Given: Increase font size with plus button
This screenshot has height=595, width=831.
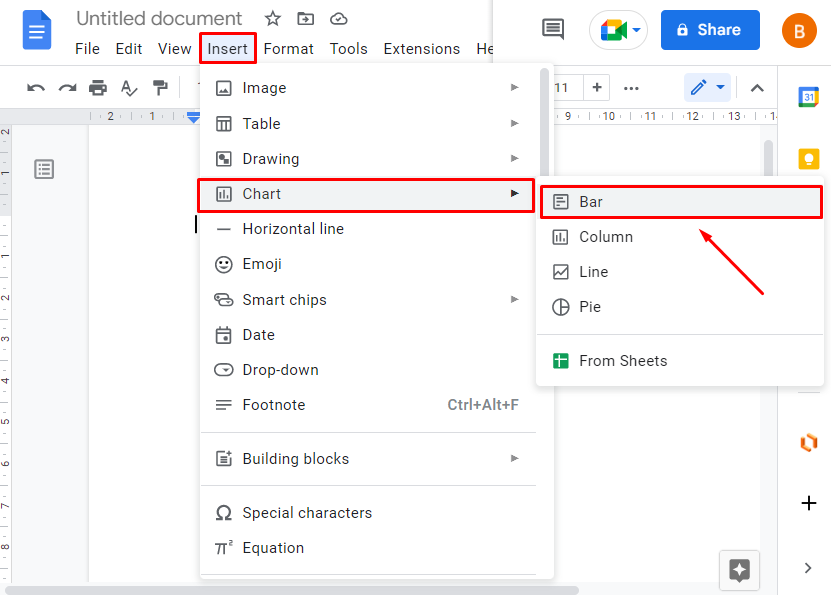Looking at the screenshot, I should coord(597,87).
